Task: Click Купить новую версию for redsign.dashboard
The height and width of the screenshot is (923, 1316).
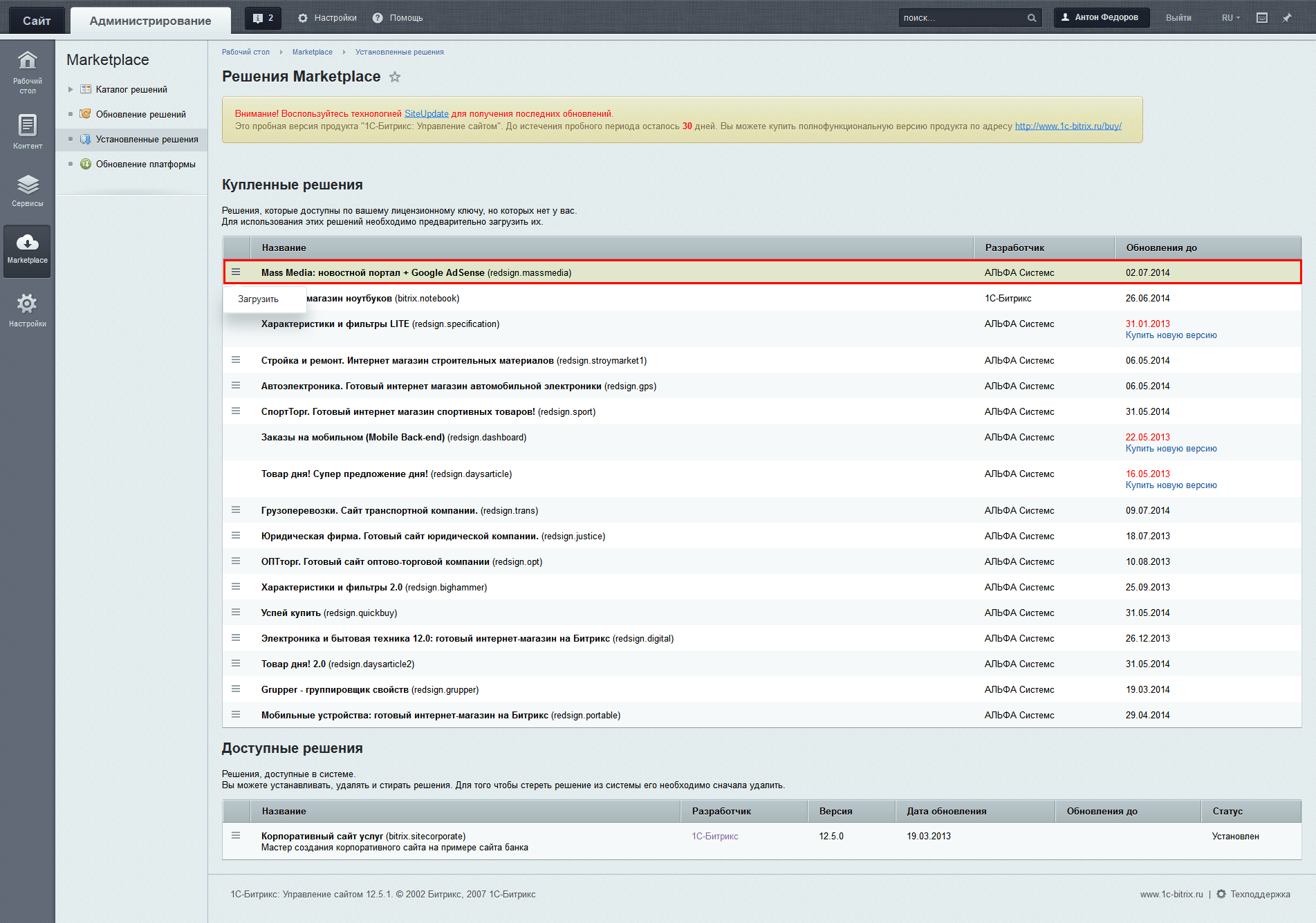Action: click(1171, 449)
